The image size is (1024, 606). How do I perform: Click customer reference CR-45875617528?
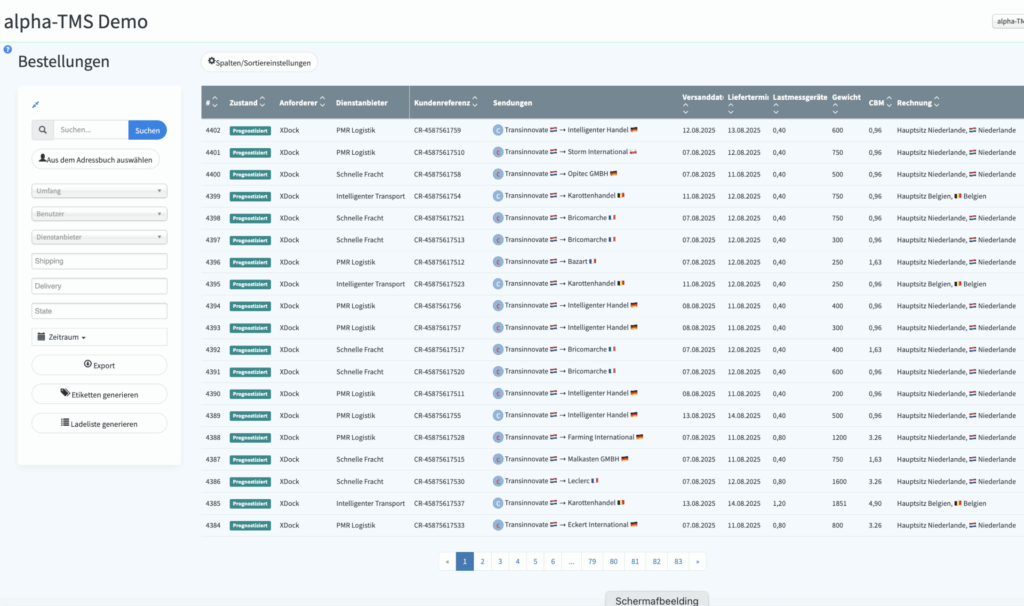(x=440, y=438)
